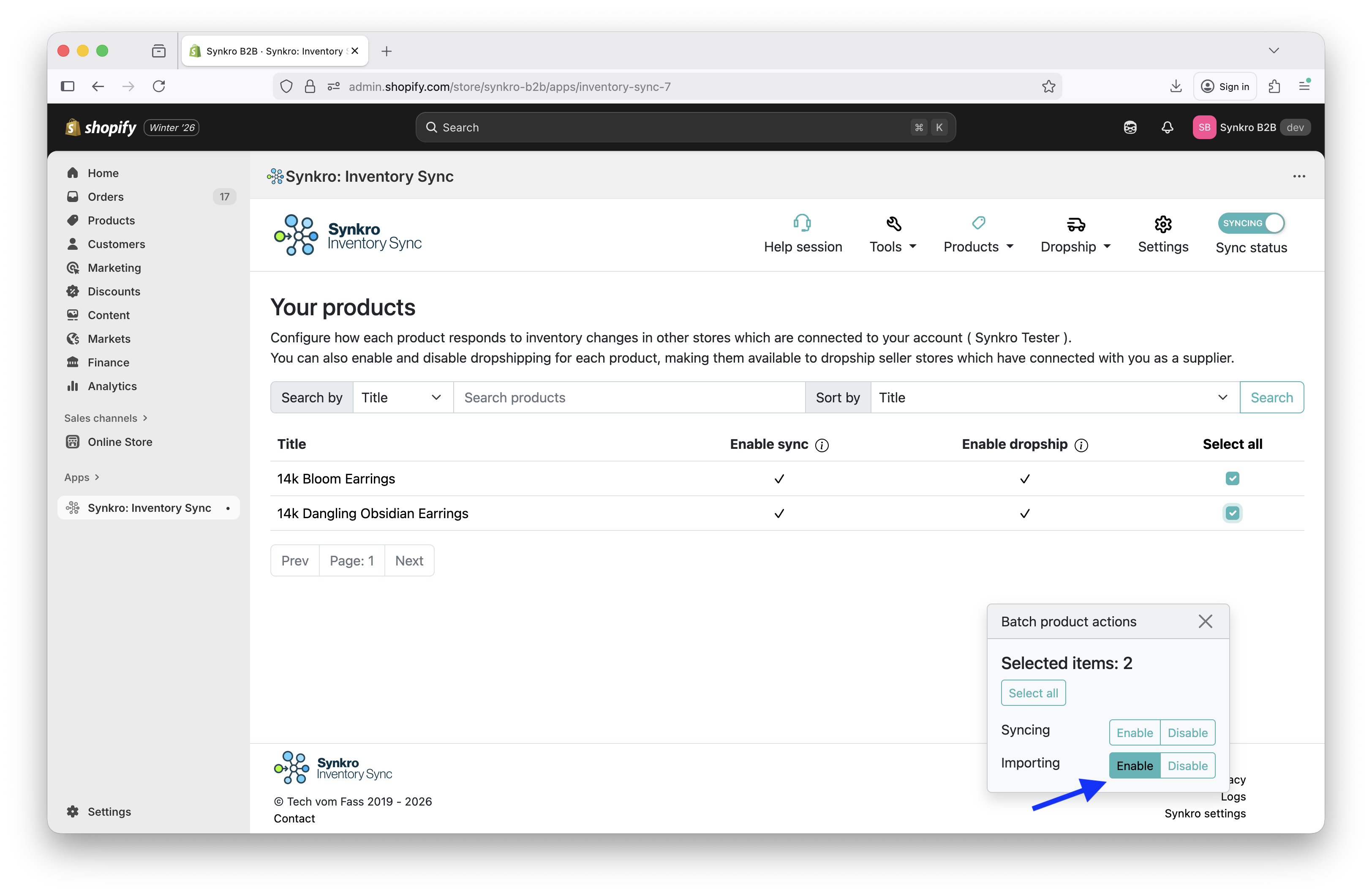
Task: Open a Help session in Synkro
Action: [x=803, y=234]
